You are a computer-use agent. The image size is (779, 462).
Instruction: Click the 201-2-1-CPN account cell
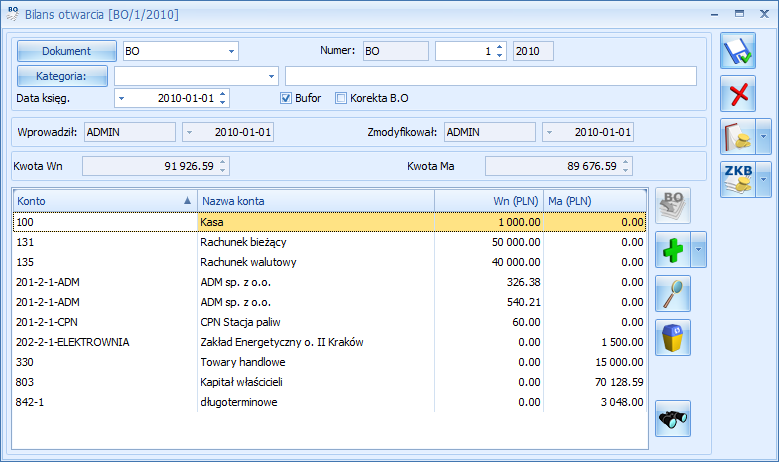[x=105, y=322]
